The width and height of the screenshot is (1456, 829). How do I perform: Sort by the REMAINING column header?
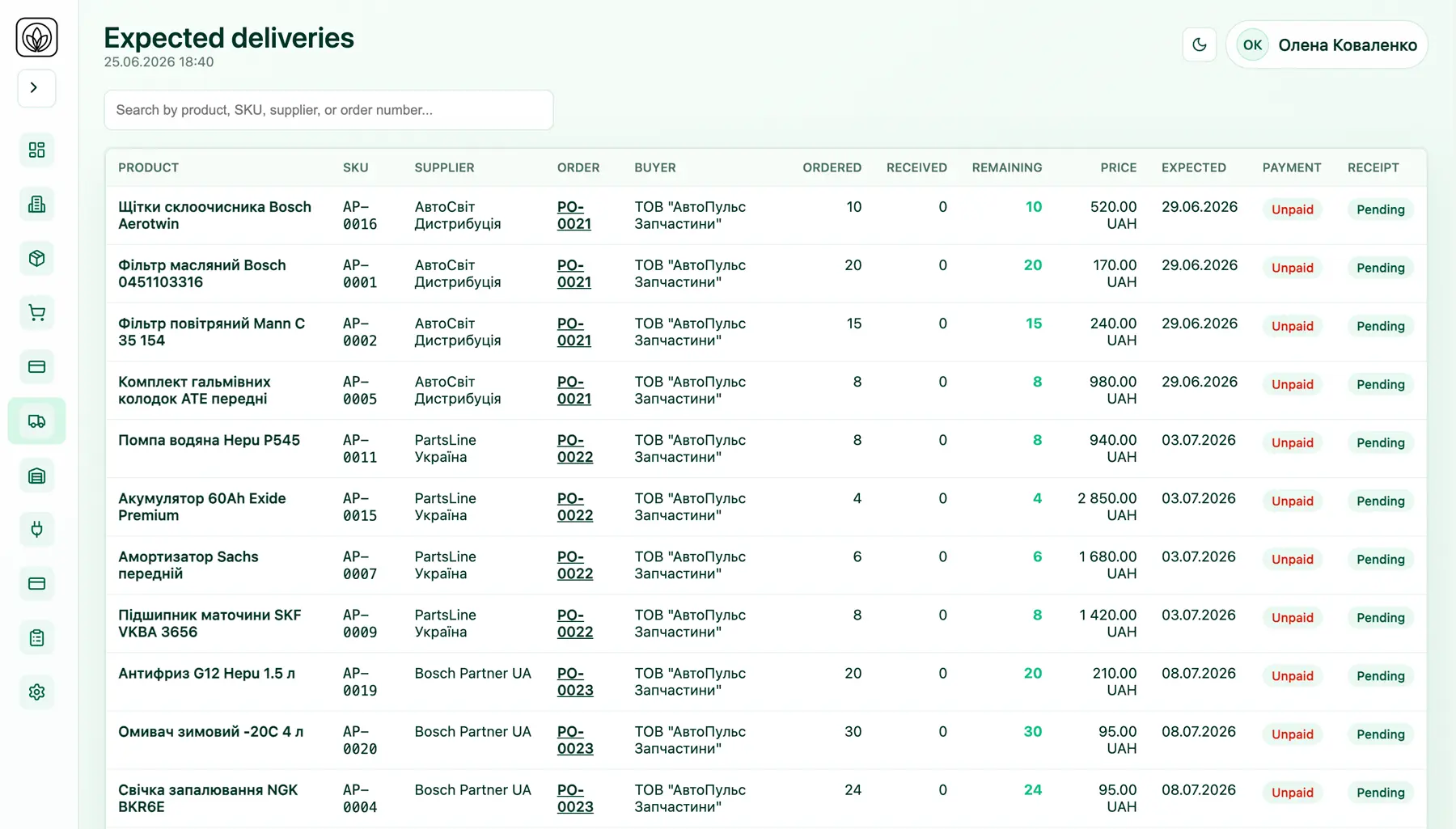pos(1006,167)
